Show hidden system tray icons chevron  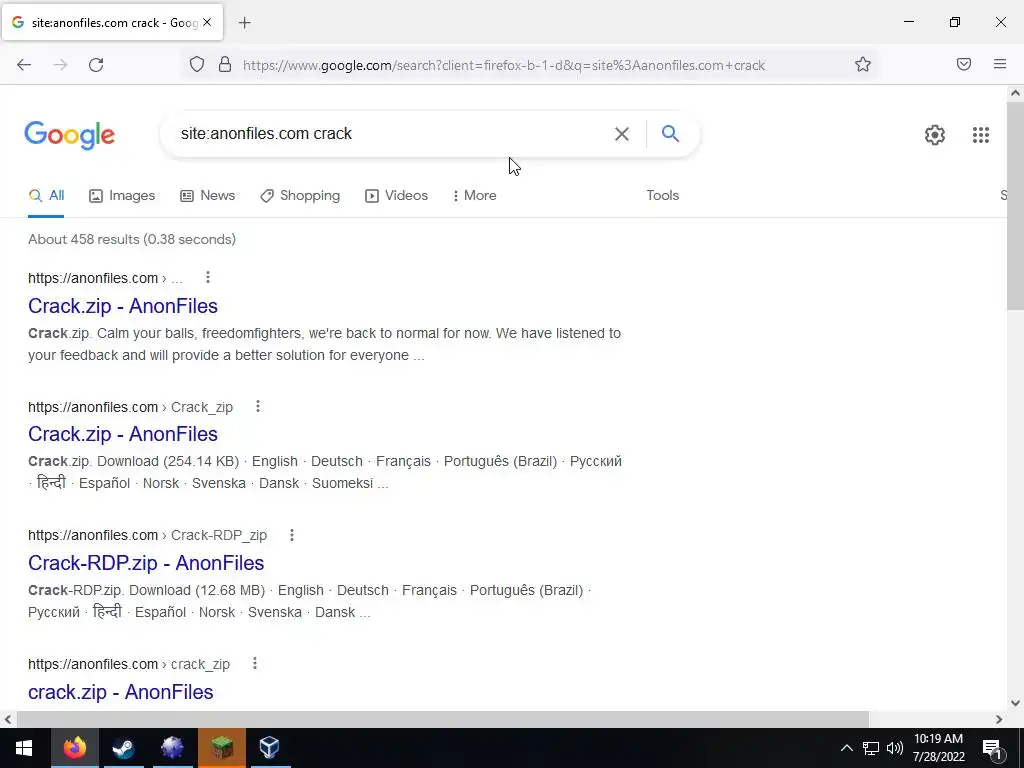[846, 748]
